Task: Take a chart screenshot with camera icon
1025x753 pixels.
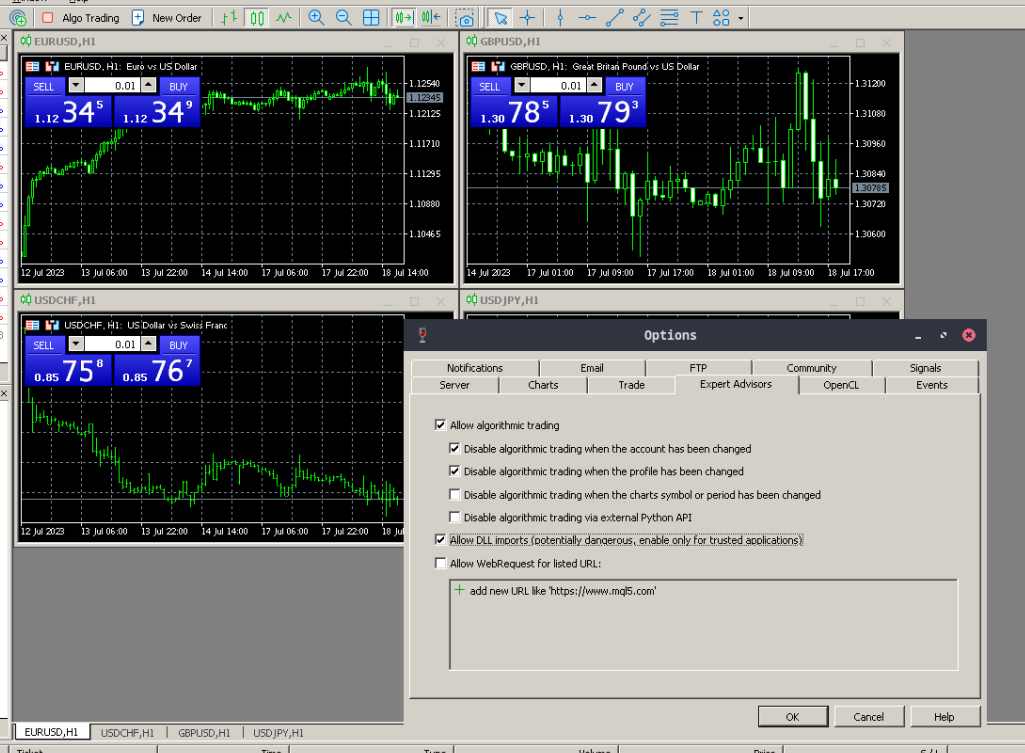Action: pos(465,18)
